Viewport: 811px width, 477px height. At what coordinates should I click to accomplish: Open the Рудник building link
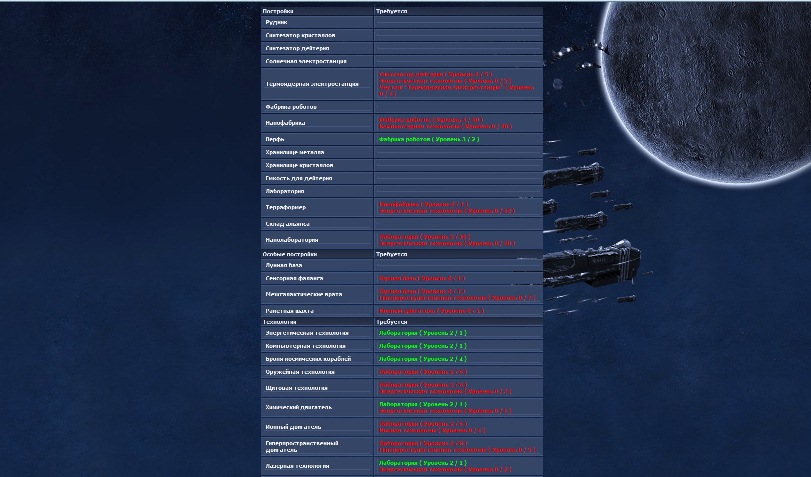point(277,21)
